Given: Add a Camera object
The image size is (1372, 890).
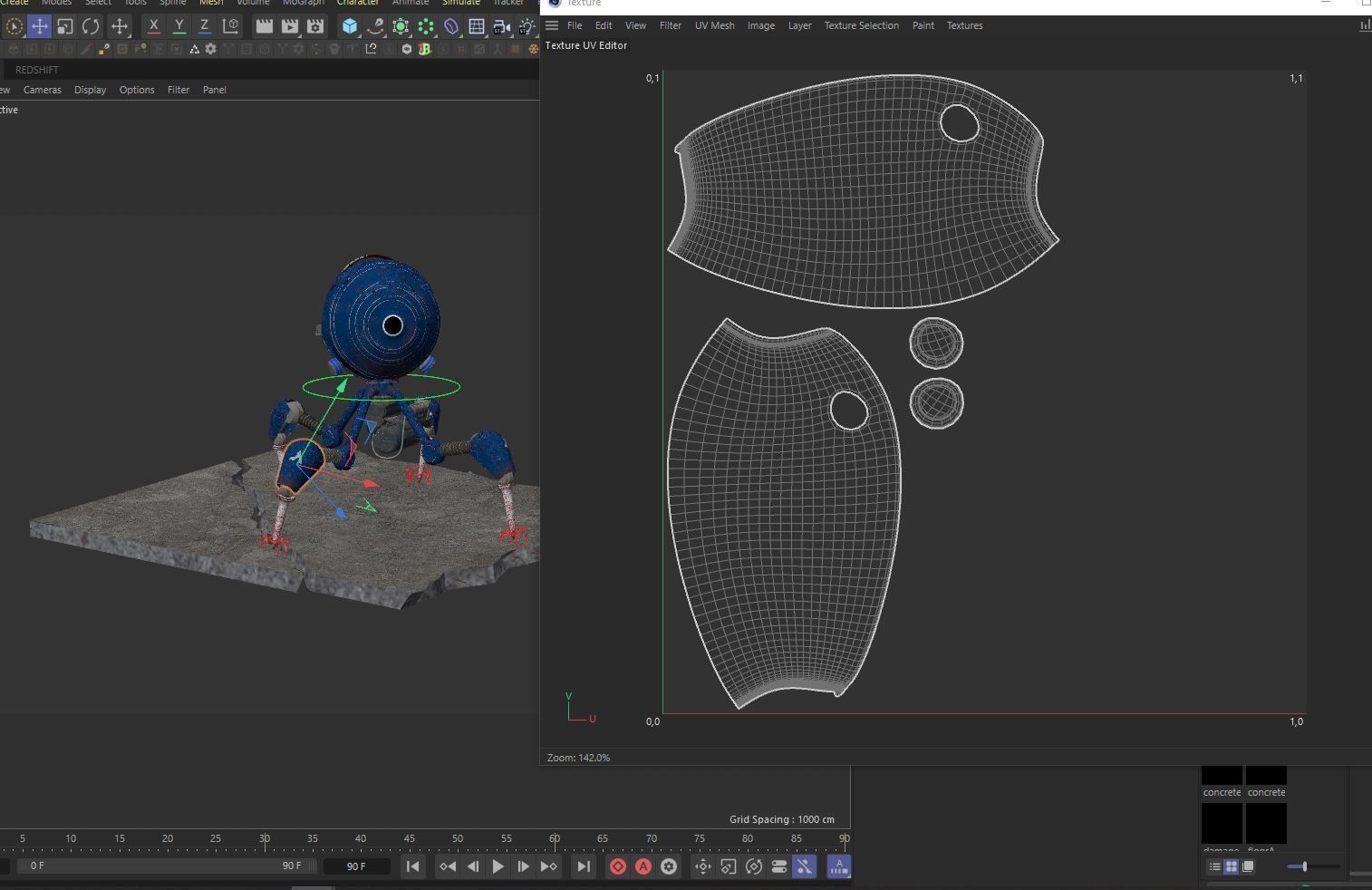Looking at the screenshot, I should pos(502,26).
